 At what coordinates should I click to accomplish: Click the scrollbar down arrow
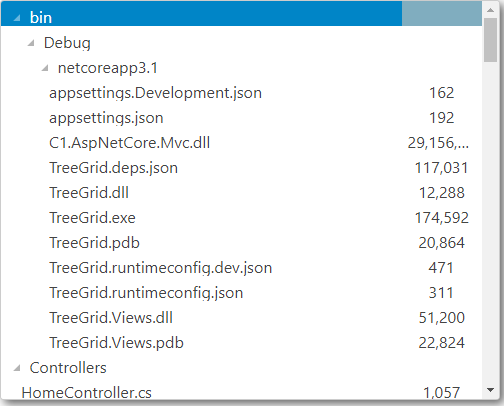pos(490,390)
